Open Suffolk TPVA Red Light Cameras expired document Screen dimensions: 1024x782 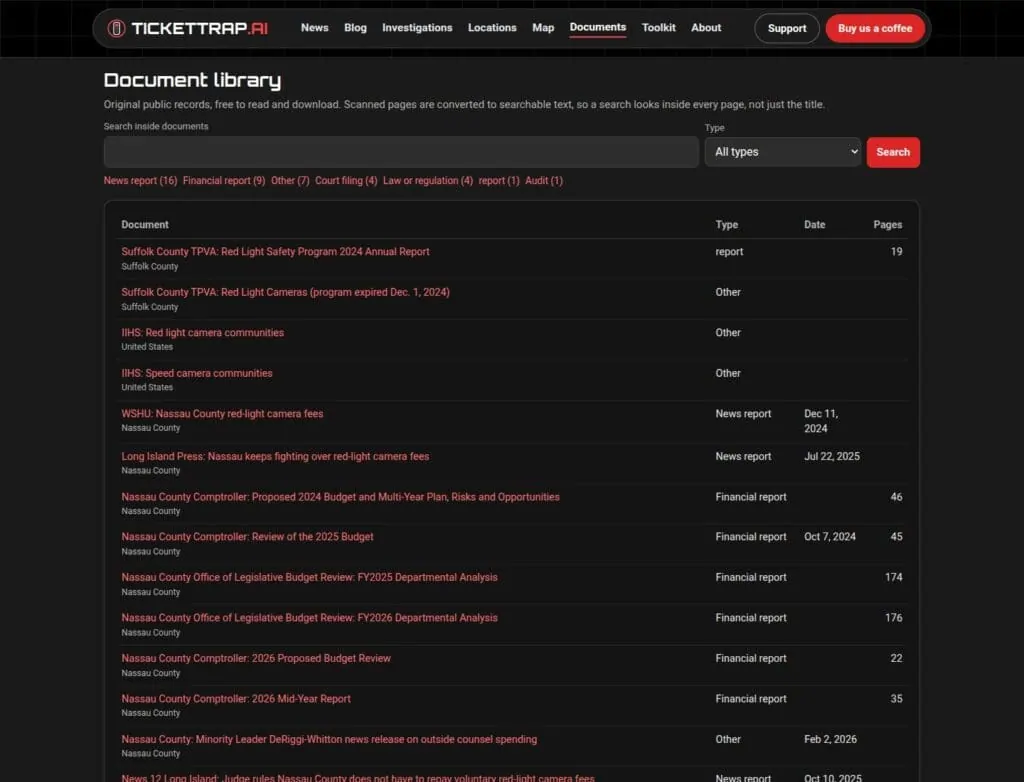(285, 292)
